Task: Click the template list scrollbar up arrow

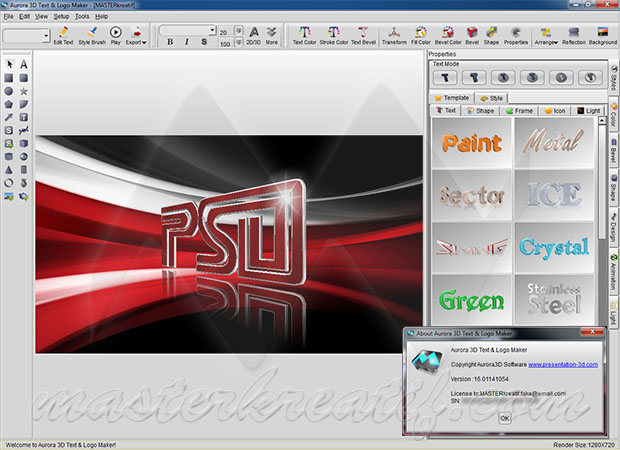Action: coord(602,120)
